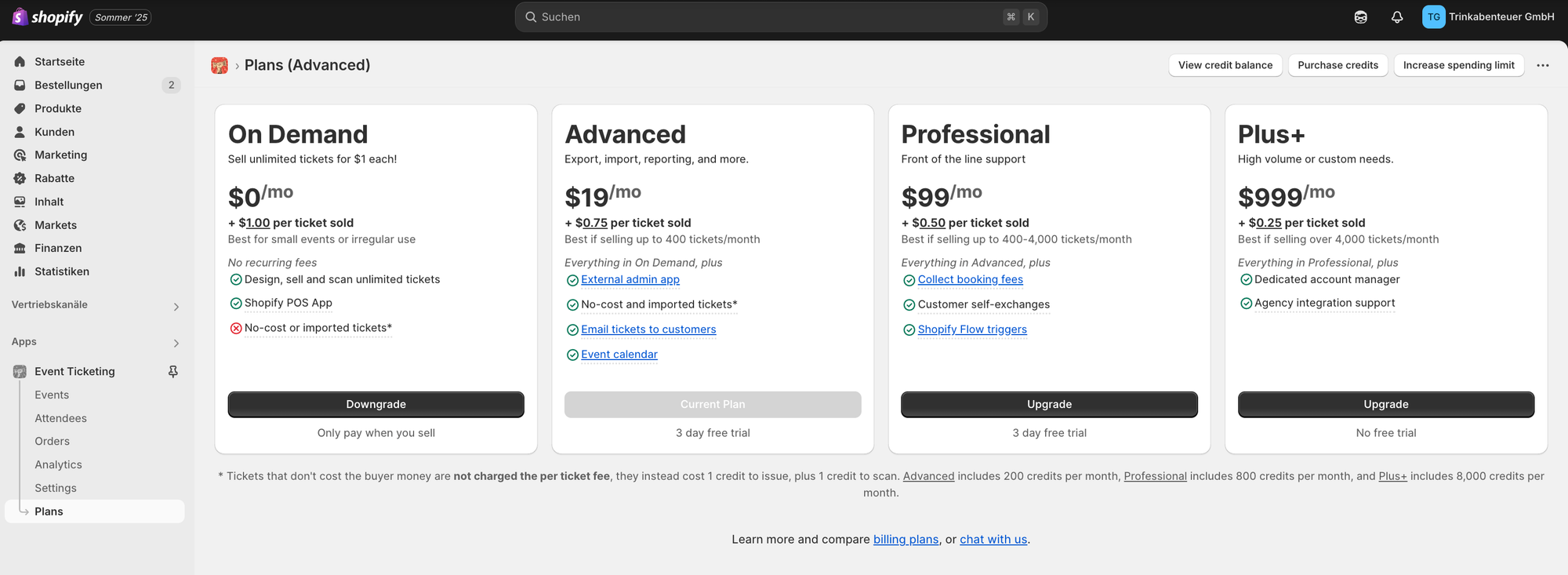Click the Bestellungen badge showing 2

pos(172,85)
